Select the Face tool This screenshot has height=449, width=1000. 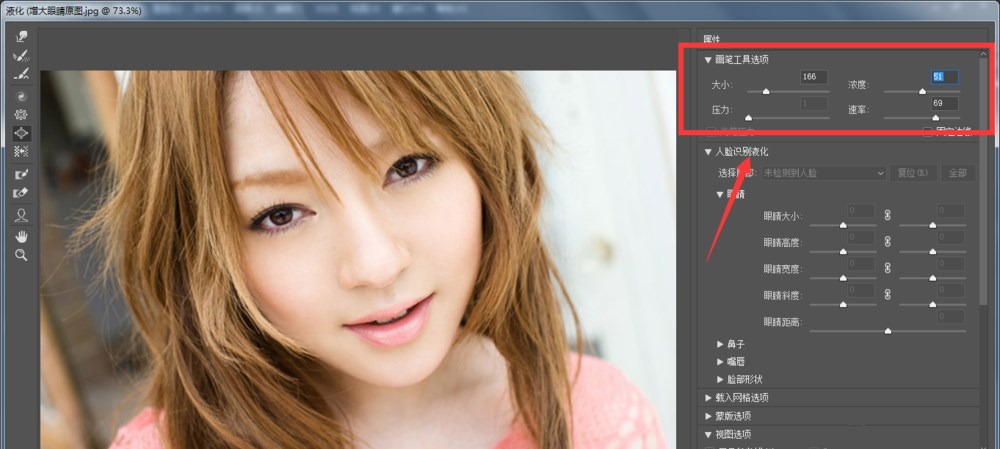21,215
